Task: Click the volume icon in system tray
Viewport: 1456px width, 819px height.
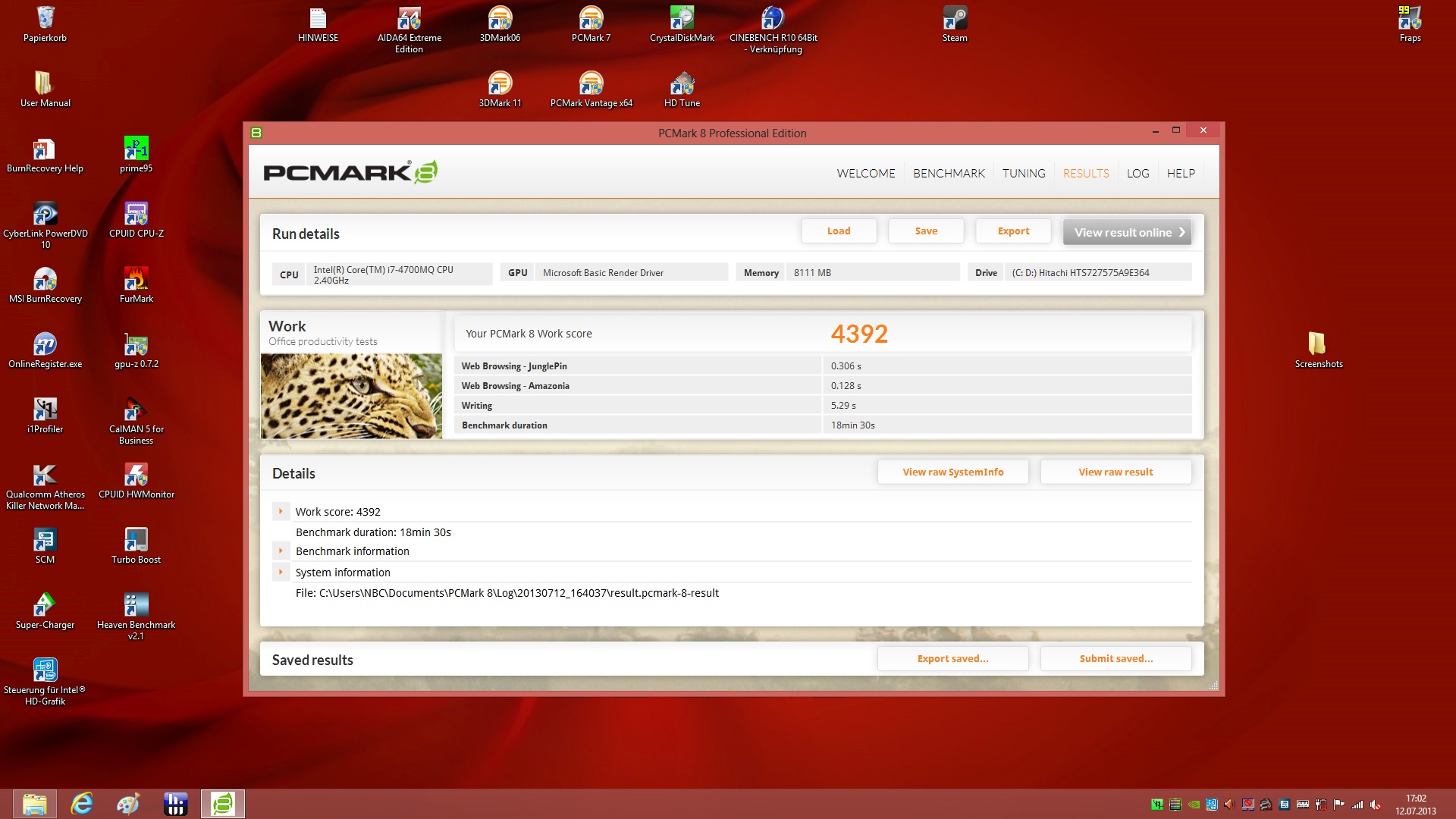Action: 1376,805
